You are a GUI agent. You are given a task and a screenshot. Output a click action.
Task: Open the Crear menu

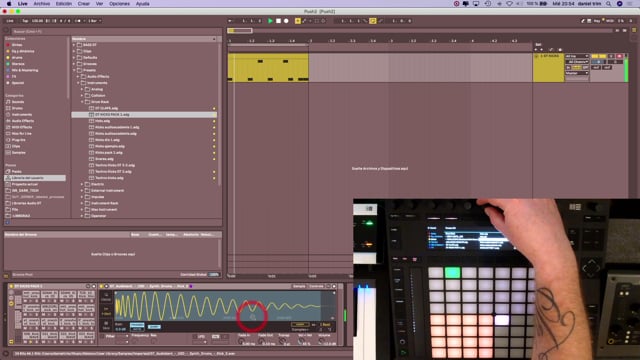point(84,4)
